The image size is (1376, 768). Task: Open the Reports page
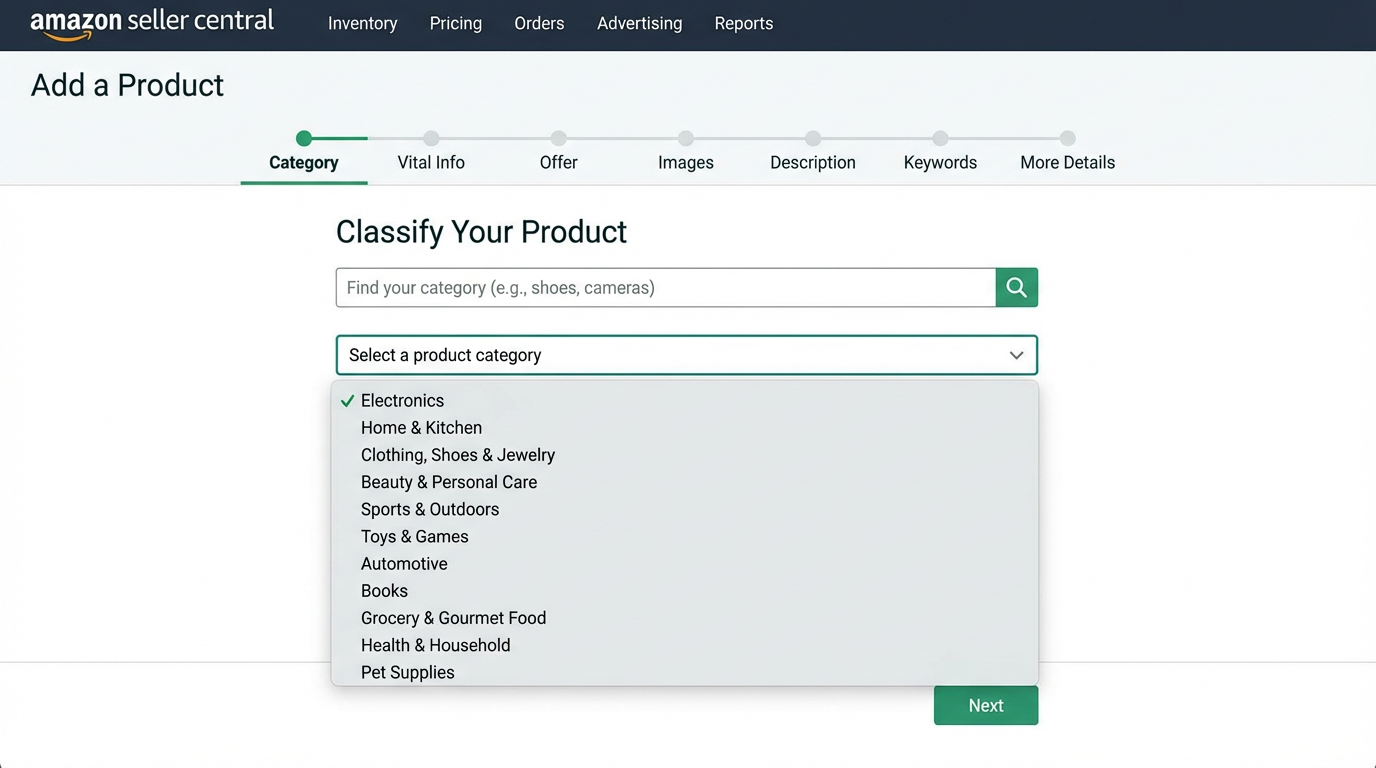click(744, 23)
